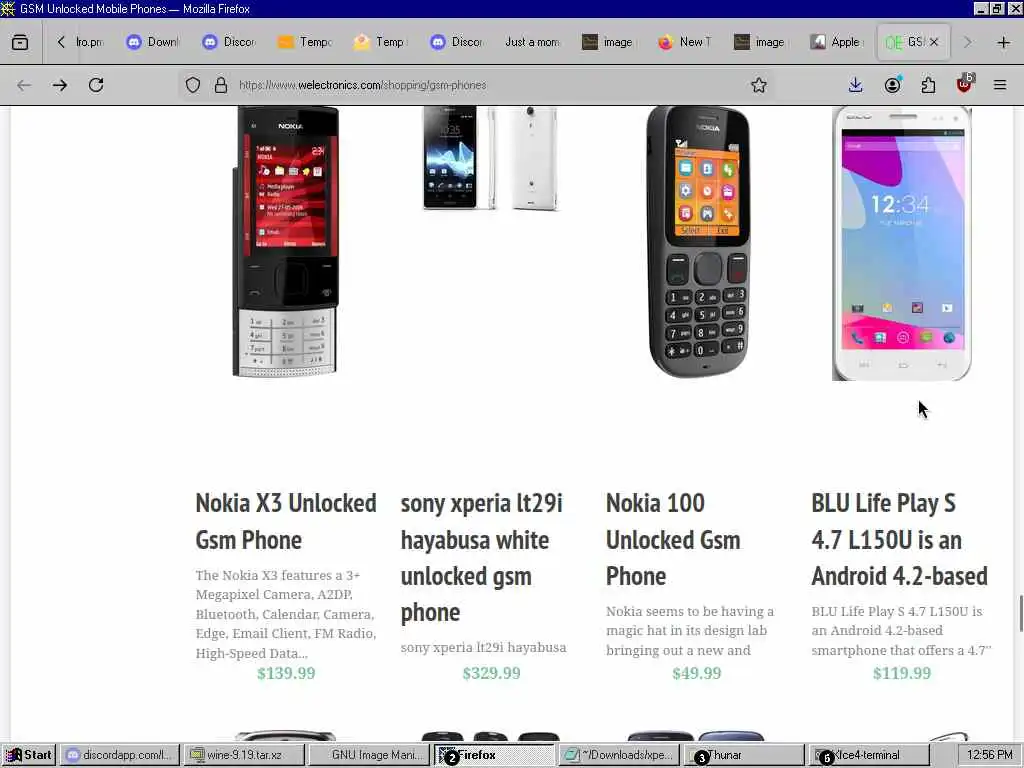Open the Nokia X3 phone image

tap(286, 242)
